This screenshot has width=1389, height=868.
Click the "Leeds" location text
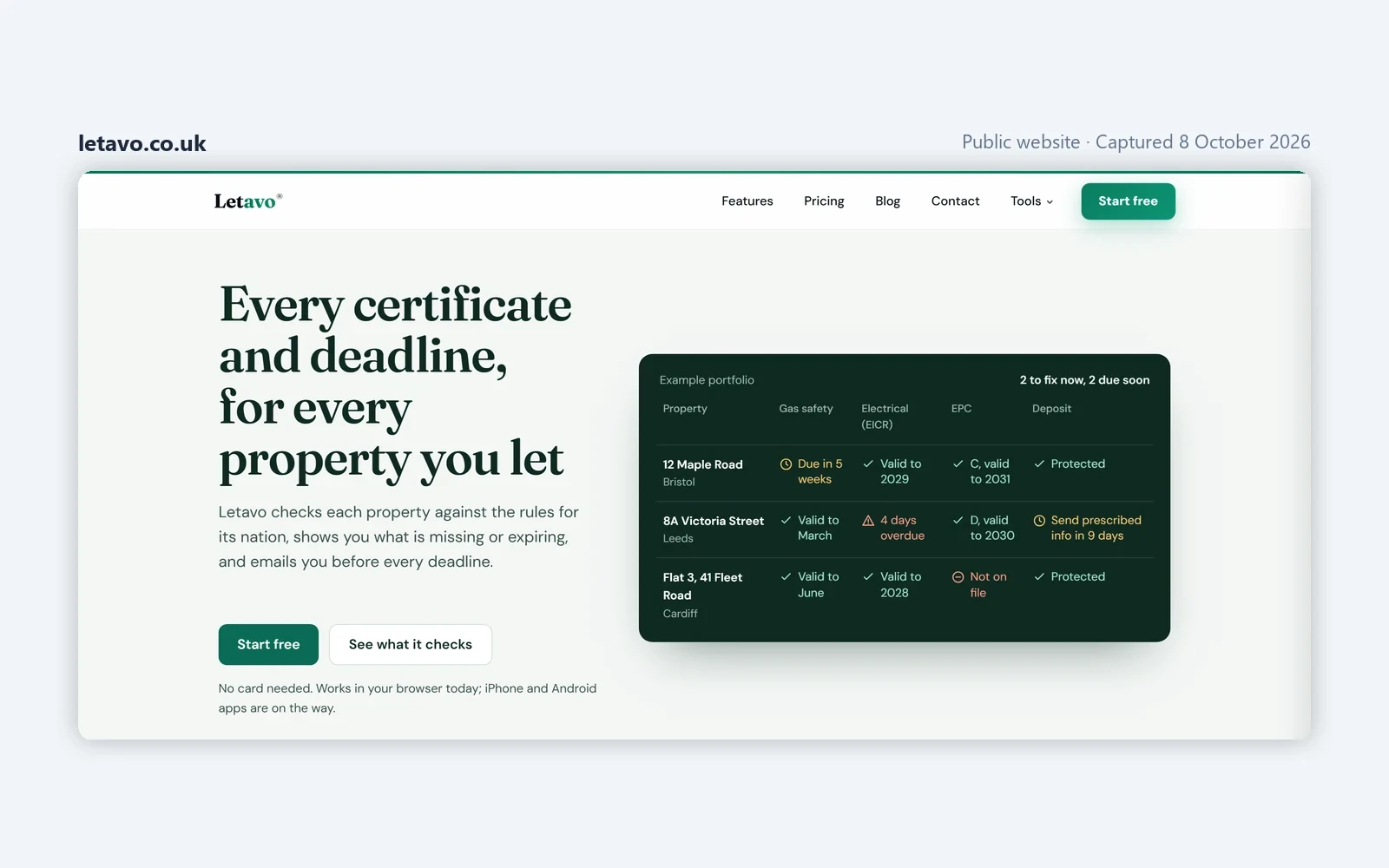(678, 539)
